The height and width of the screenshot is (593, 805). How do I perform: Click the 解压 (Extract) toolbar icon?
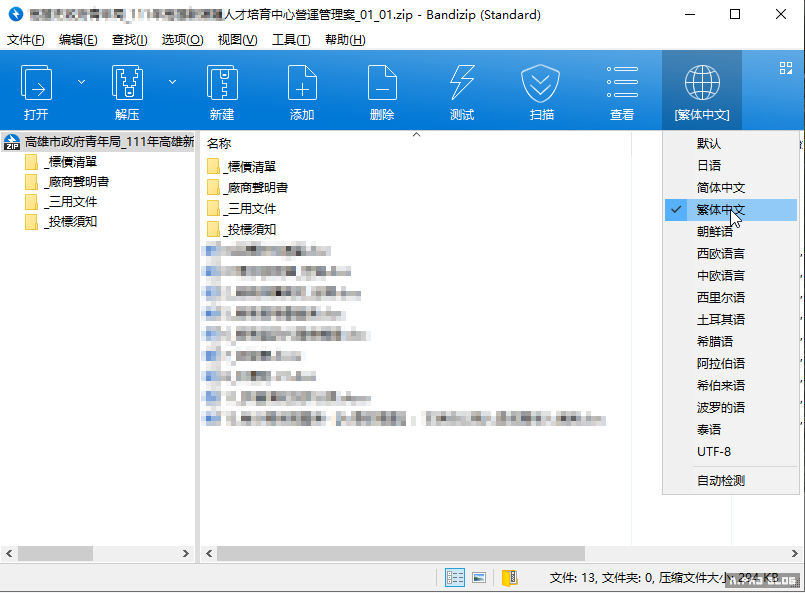tap(127, 90)
